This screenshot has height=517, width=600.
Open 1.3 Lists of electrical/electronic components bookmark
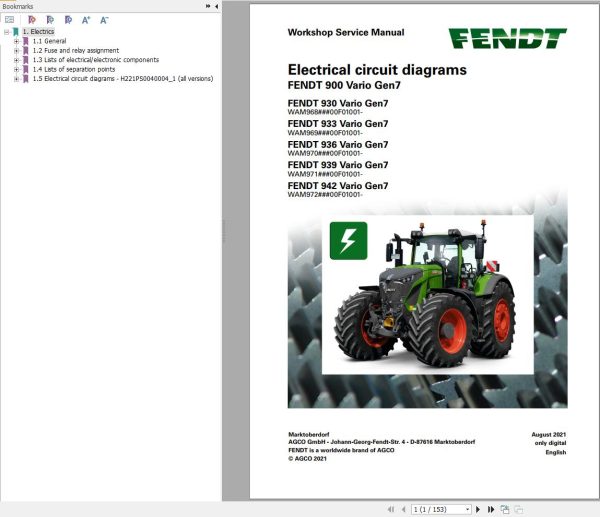pyautogui.click(x=96, y=60)
